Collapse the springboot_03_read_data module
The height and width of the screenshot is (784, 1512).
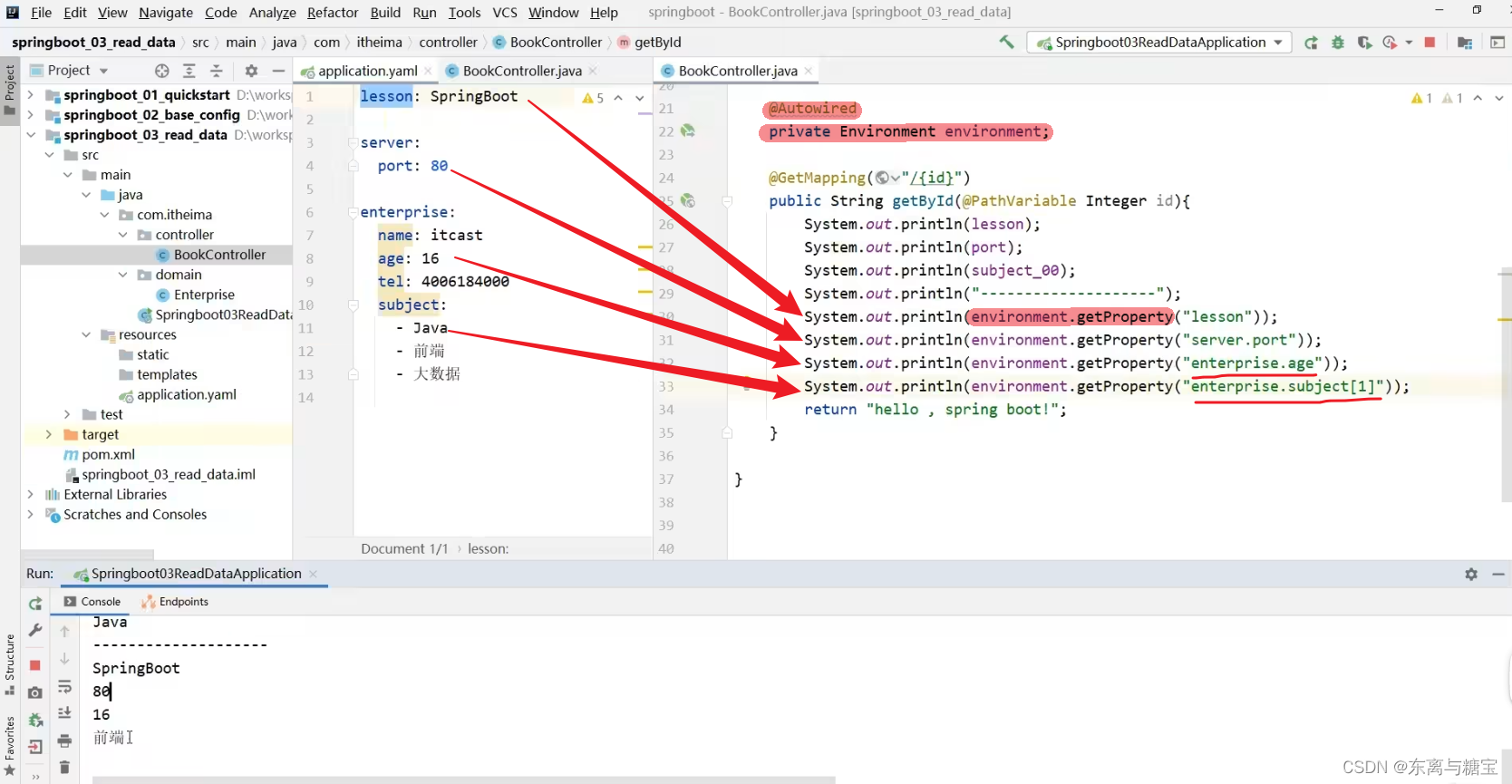(x=31, y=134)
